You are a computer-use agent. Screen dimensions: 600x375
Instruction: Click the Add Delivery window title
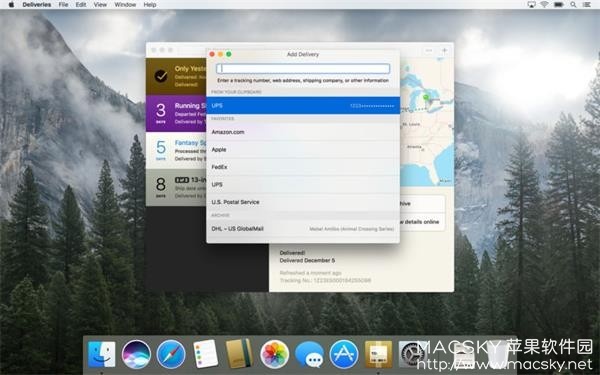point(303,54)
